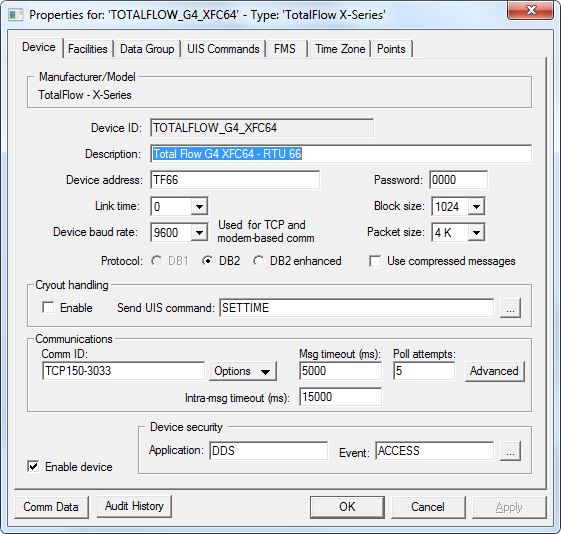
Task: Click the Device security Event field
Action: coord(434,451)
